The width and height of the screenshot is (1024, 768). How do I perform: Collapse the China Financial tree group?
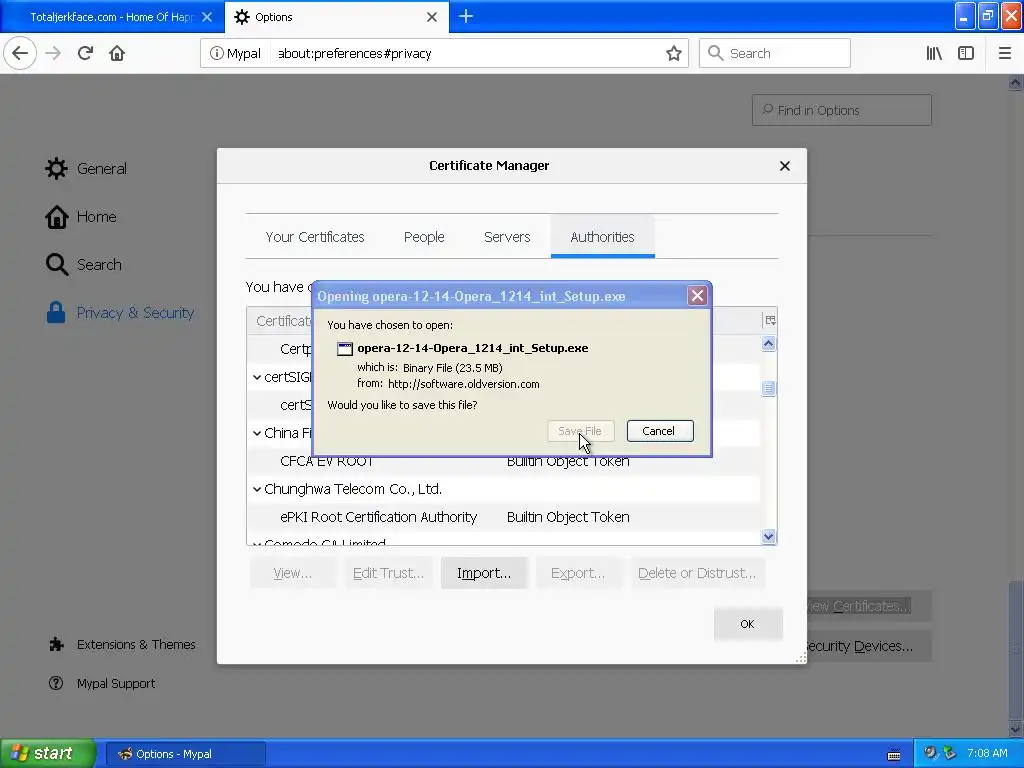point(257,433)
